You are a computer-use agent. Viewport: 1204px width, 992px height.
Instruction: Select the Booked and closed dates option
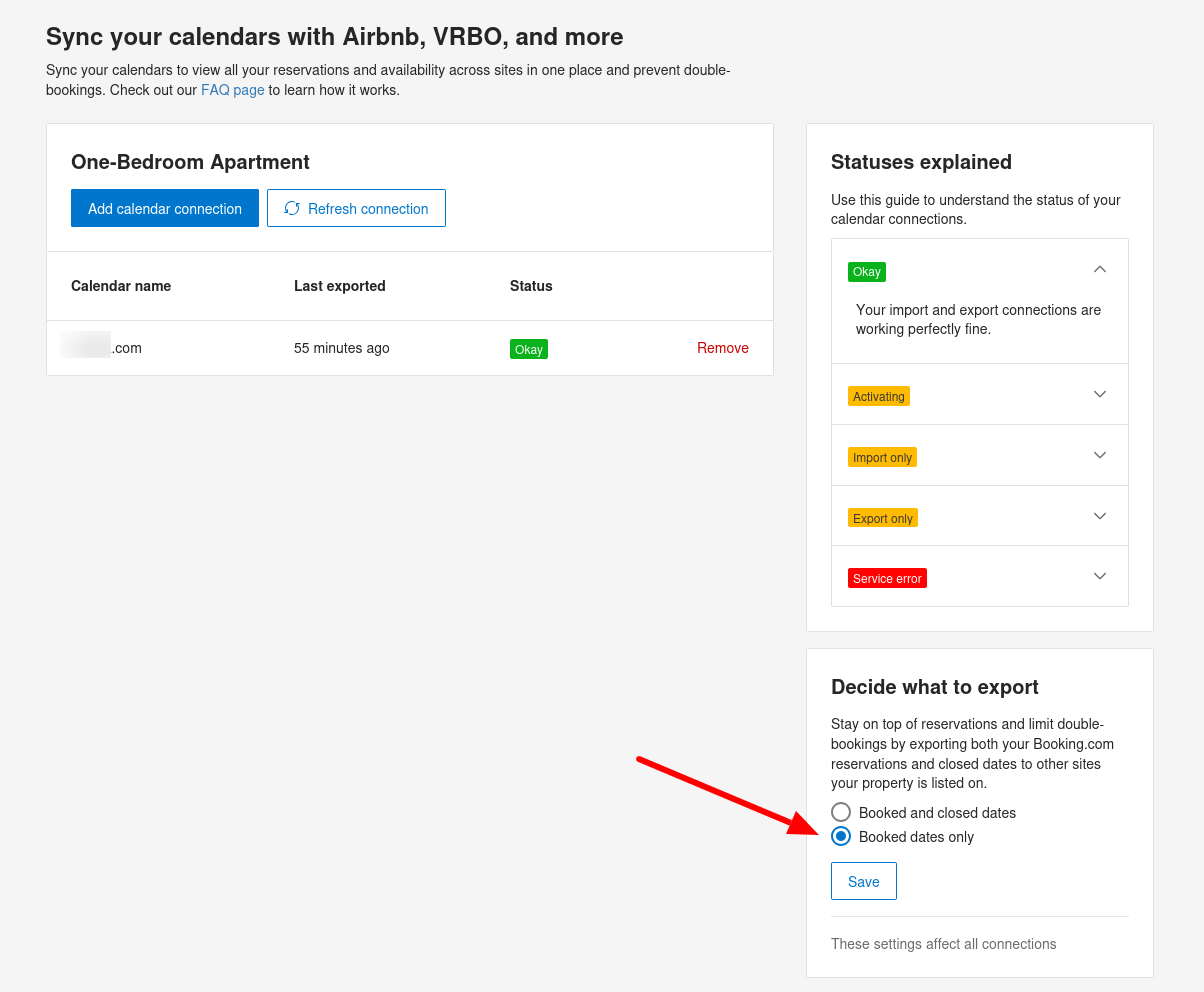pyautogui.click(x=841, y=812)
